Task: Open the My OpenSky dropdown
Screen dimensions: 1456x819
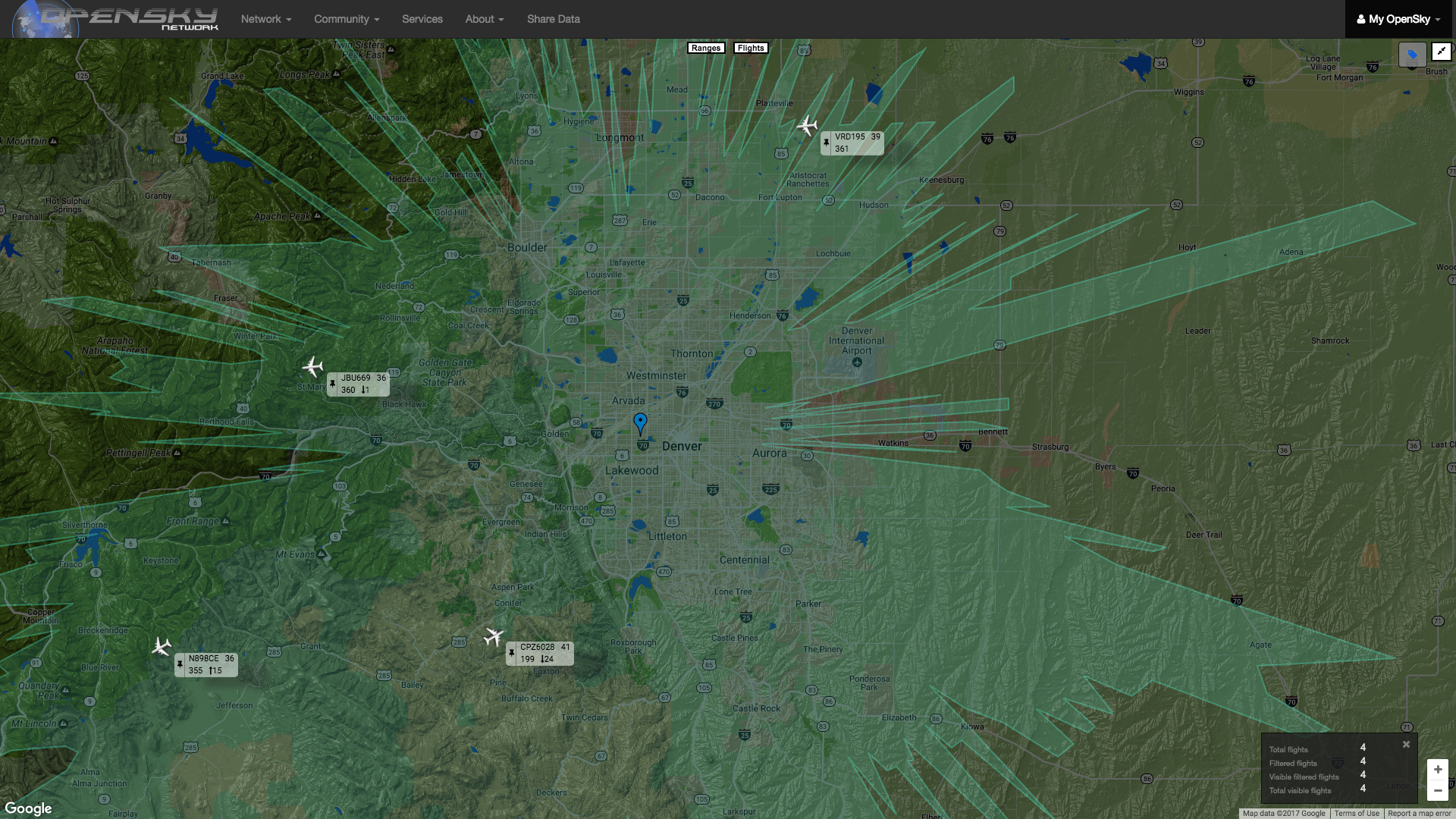Action: coord(1398,19)
